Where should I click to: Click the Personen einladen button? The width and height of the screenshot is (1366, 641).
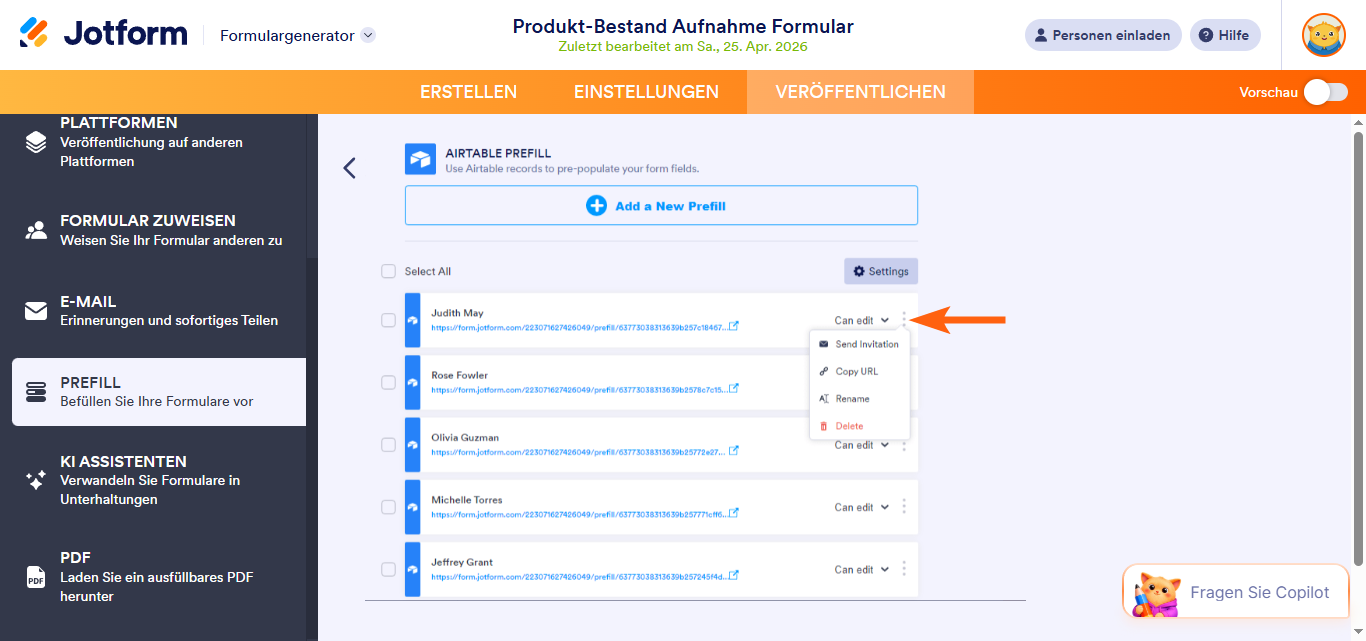[1102, 35]
